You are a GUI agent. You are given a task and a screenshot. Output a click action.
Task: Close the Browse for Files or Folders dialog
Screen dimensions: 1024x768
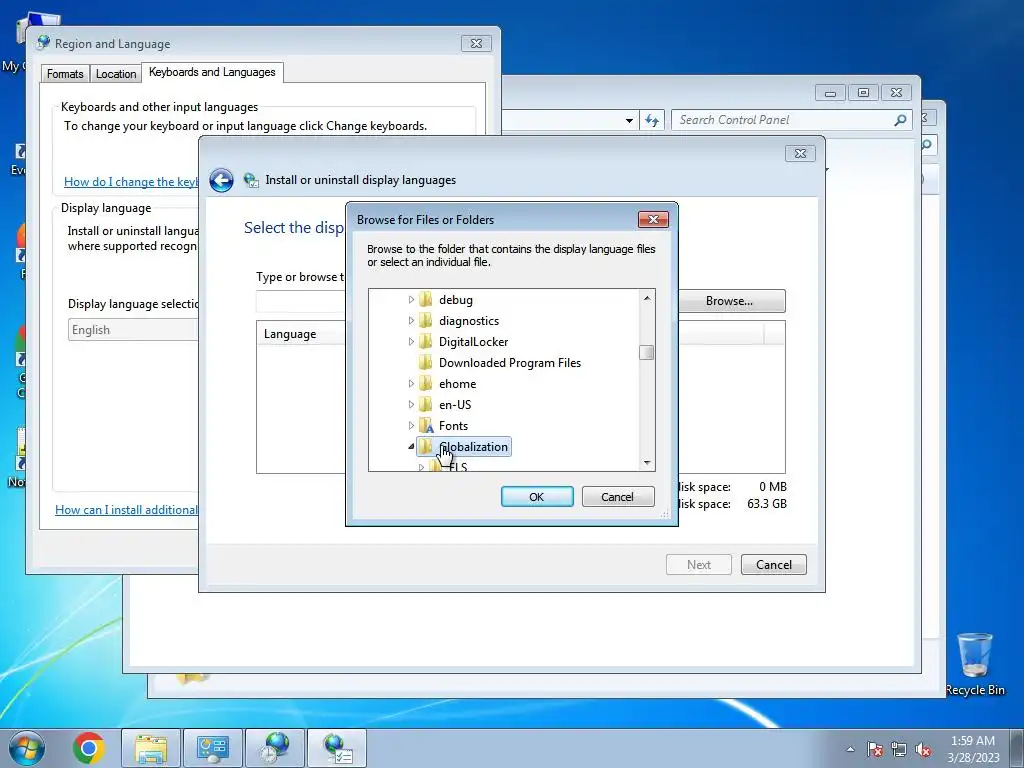coord(653,219)
